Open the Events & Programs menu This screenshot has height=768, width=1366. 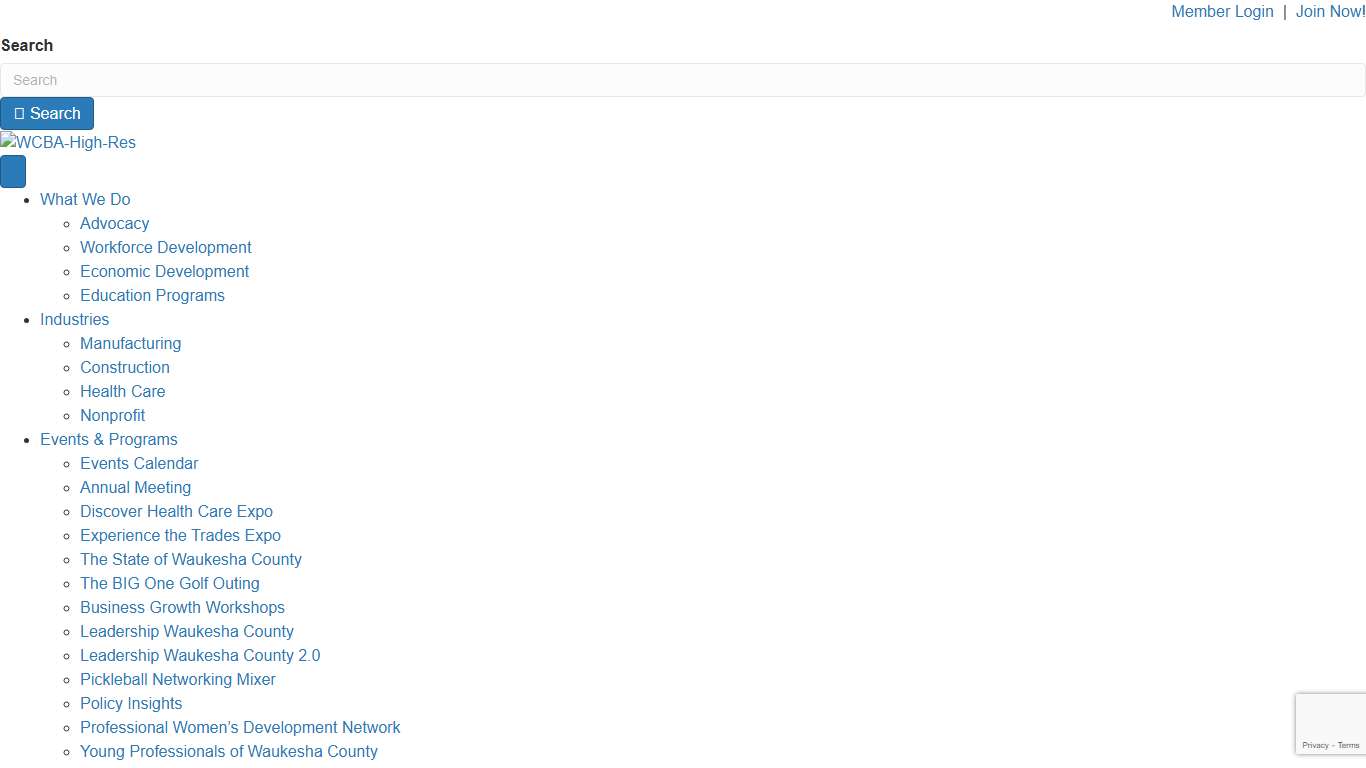[108, 440]
